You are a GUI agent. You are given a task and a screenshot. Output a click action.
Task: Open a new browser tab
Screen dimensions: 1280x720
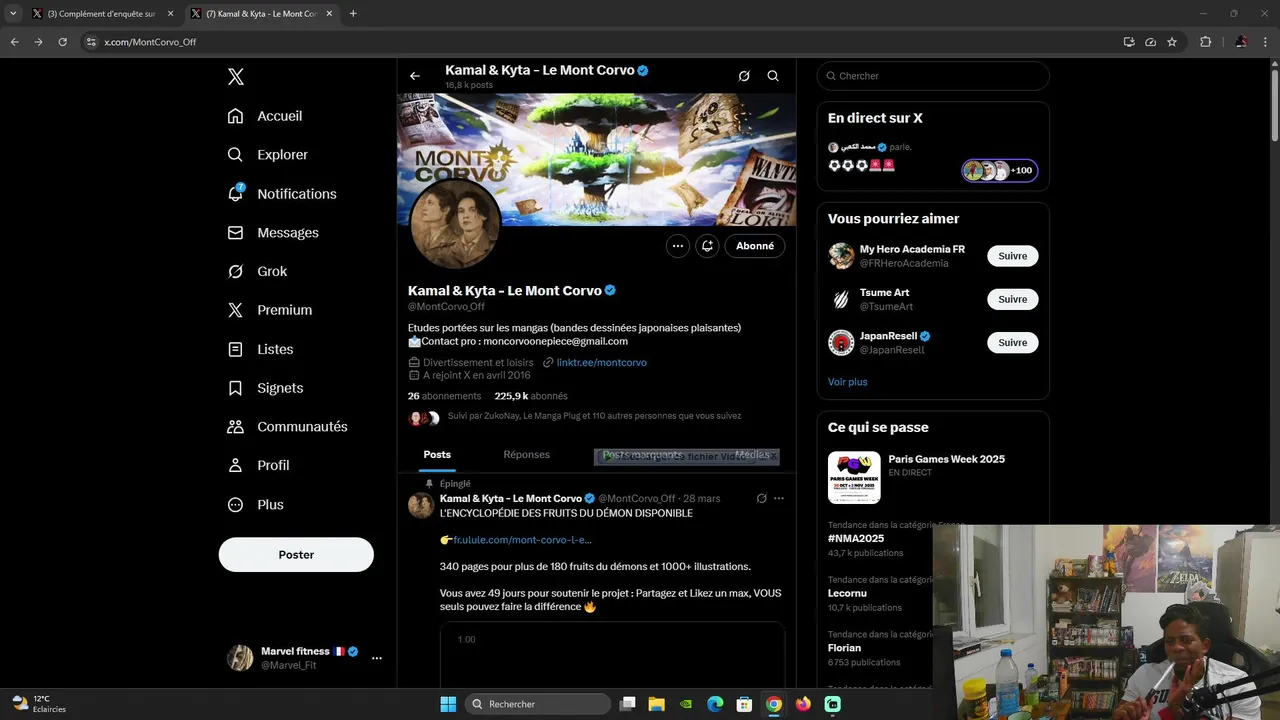(353, 14)
